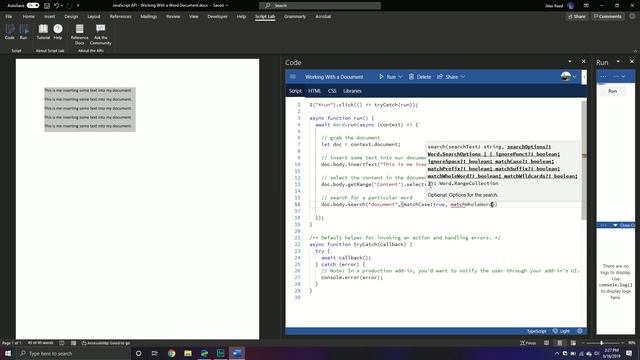Switch to Print Layout view
The width and height of the screenshot is (640, 360).
click(x=560, y=343)
